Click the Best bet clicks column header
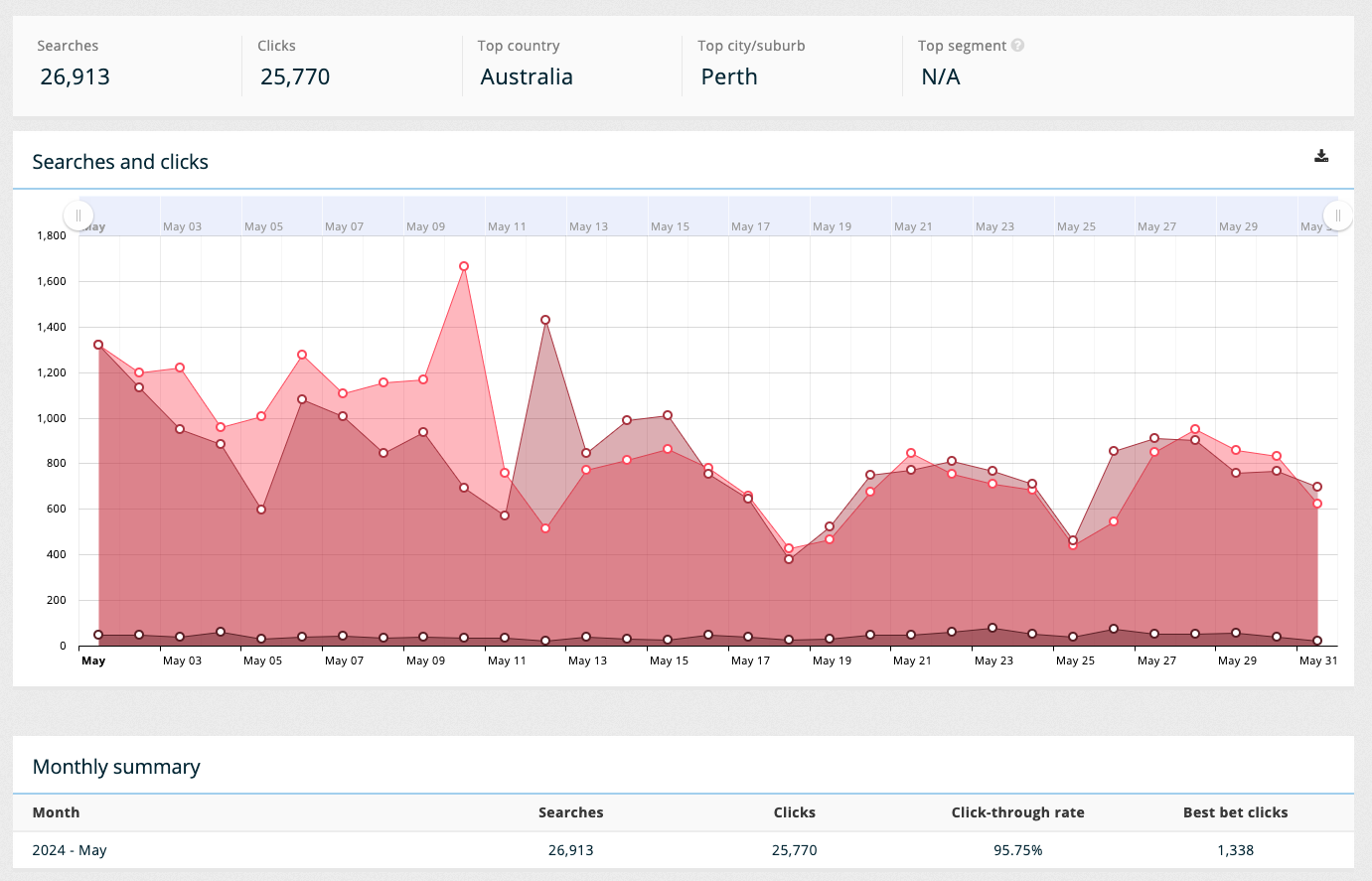 point(1235,812)
